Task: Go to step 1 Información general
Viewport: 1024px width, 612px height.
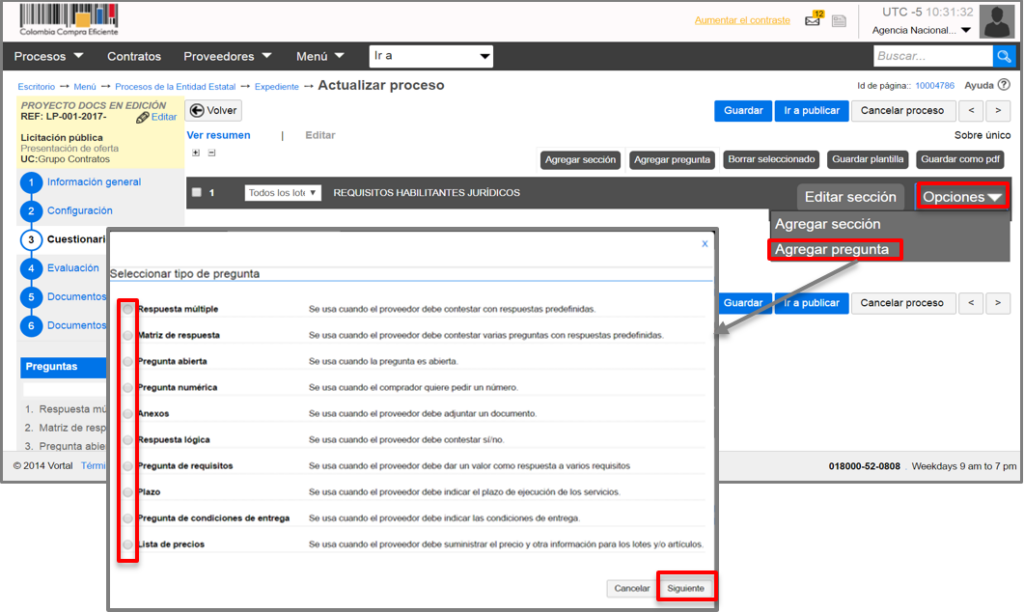Action: pyautogui.click(x=93, y=182)
